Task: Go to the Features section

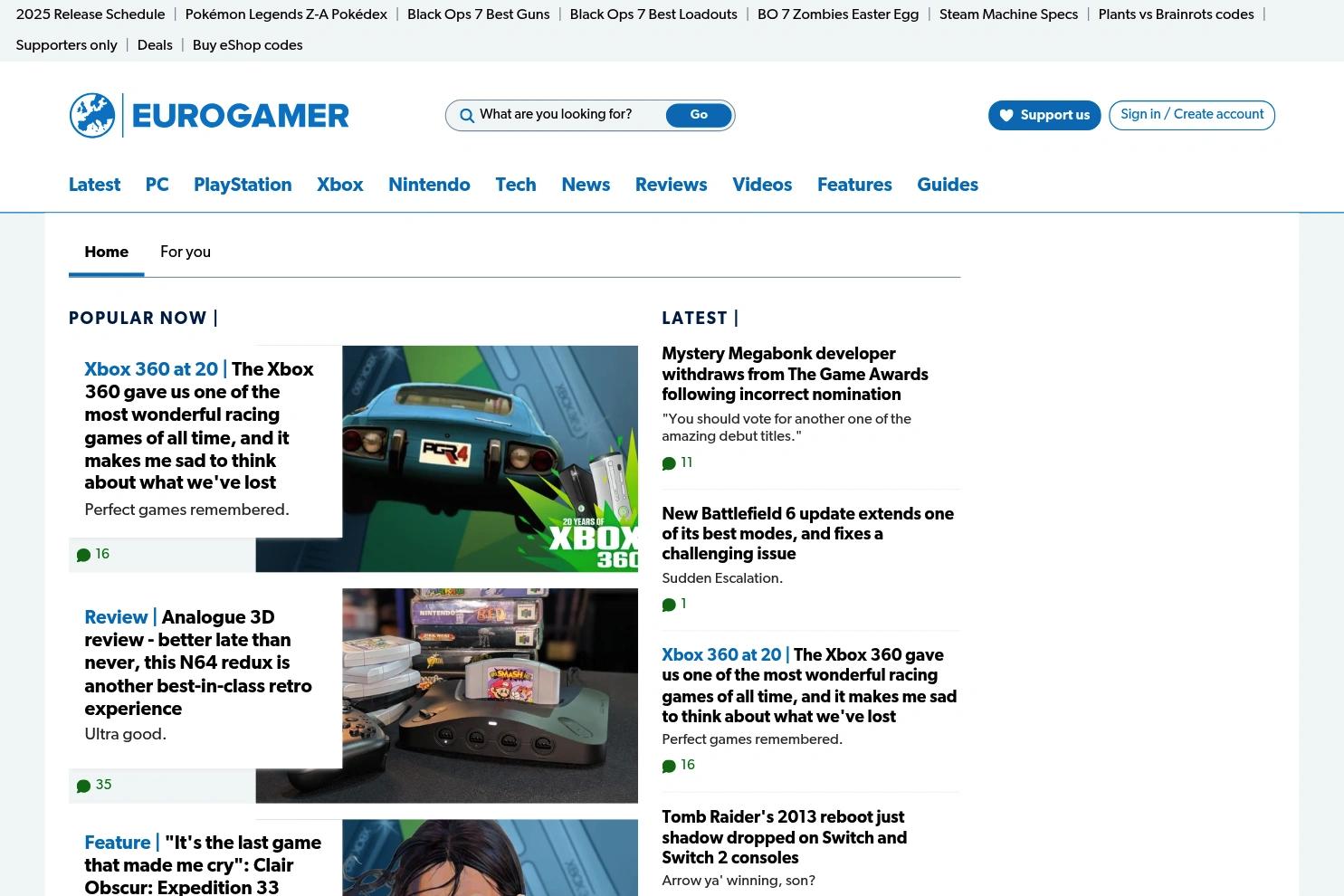Action: (x=854, y=186)
